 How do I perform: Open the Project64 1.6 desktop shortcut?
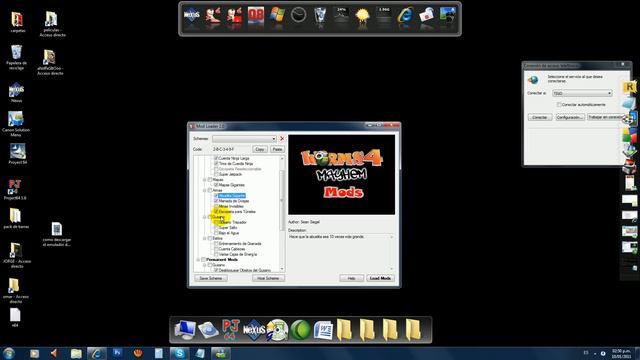point(15,187)
